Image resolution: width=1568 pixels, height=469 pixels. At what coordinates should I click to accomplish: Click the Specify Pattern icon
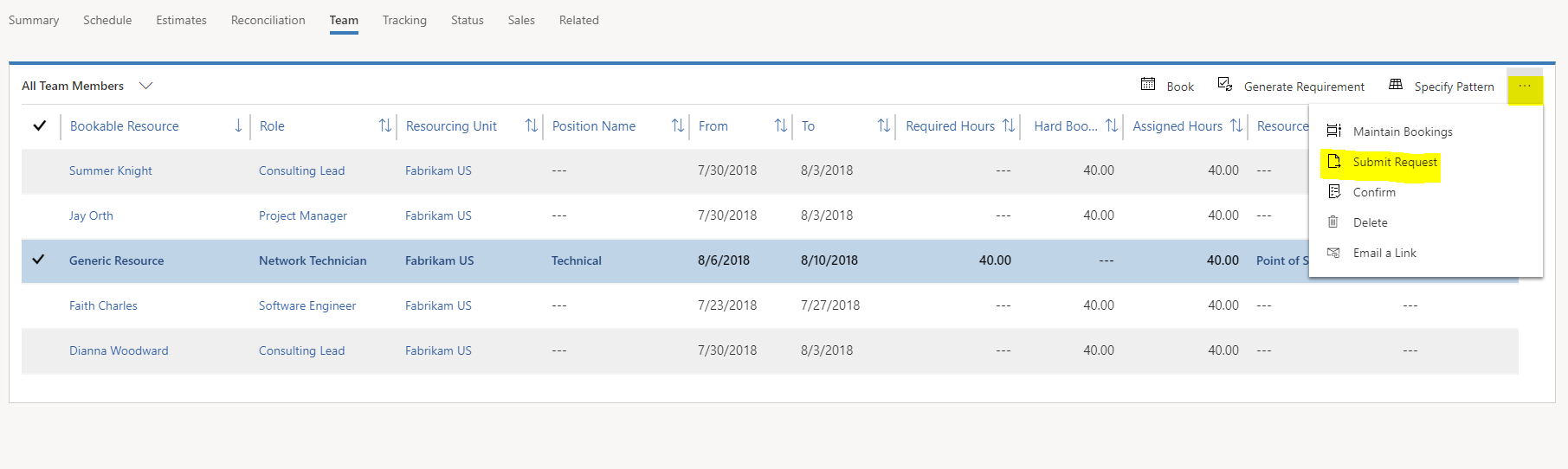(1395, 84)
